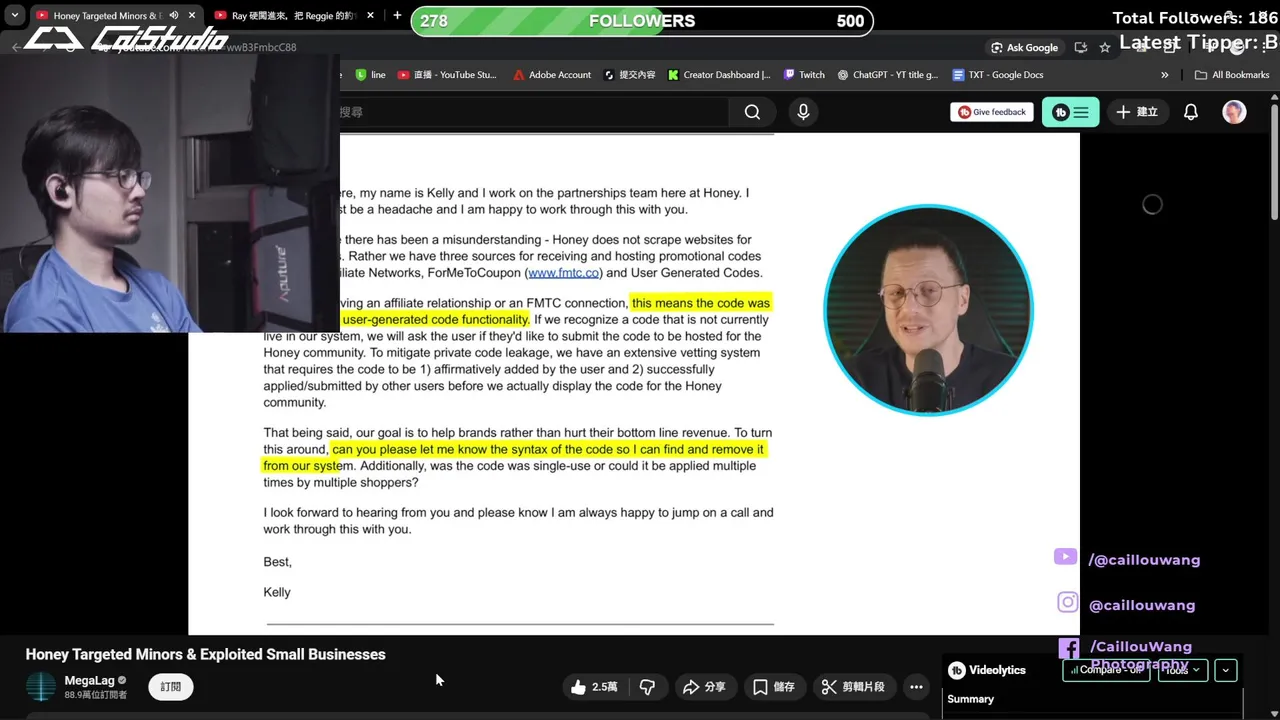Click the Ask Google button
This screenshot has height=720, width=1280.
[x=1024, y=47]
